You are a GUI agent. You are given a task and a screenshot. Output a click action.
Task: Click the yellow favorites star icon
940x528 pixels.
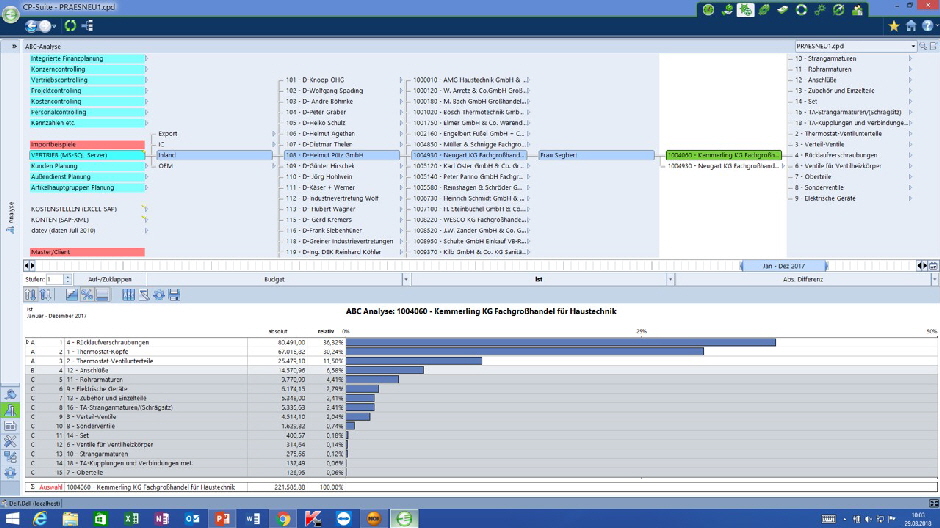894,26
